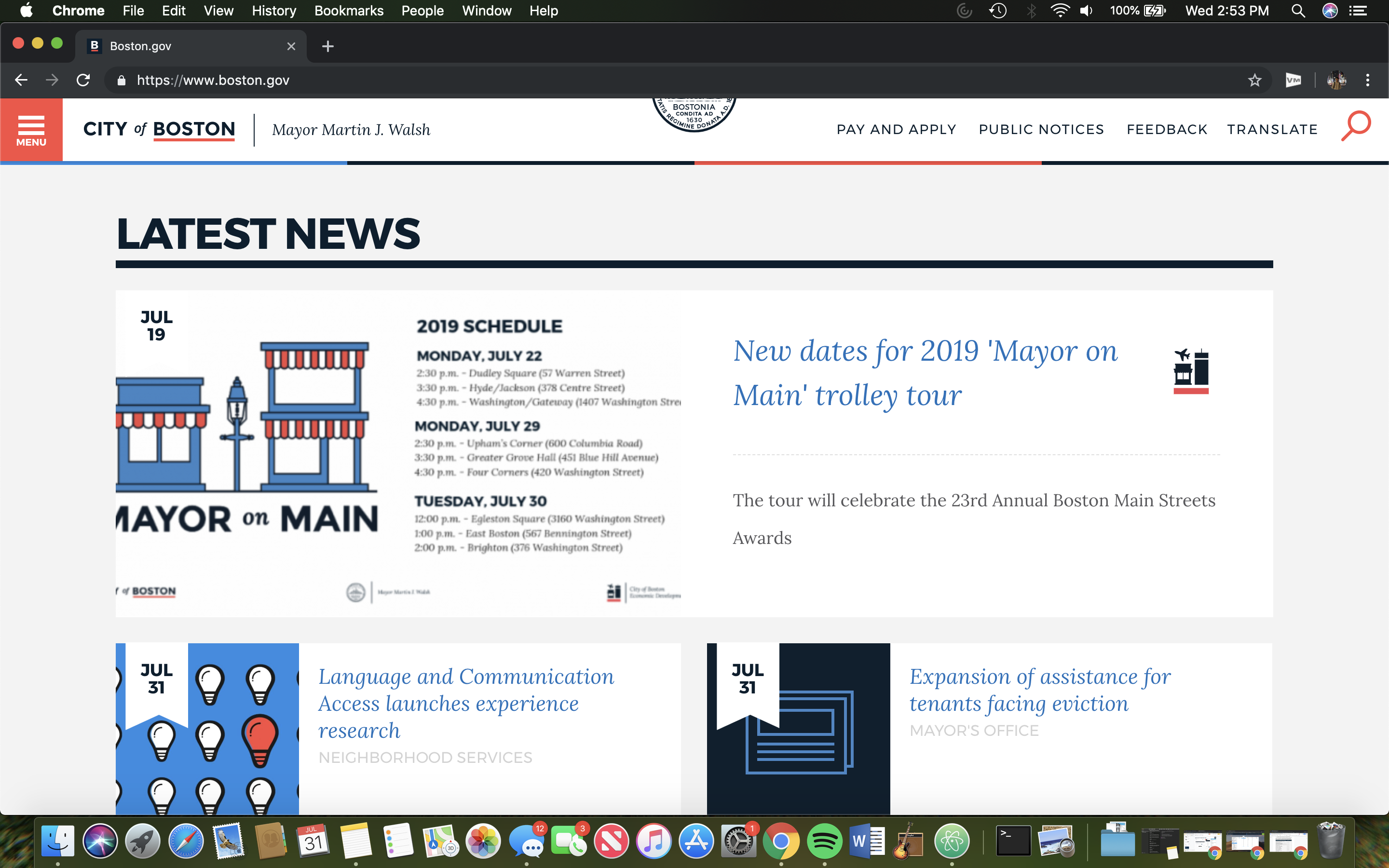1389x868 pixels.
Task: Click the PUBLIC NOTICES link
Action: pos(1041,130)
